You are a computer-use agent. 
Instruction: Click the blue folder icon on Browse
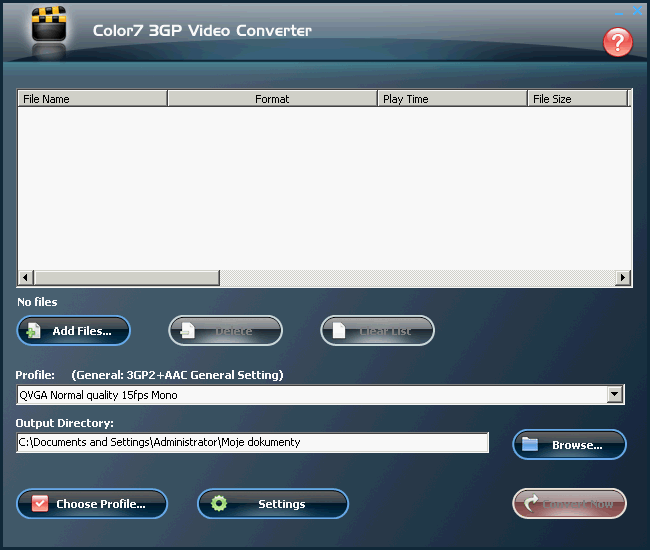coord(530,444)
